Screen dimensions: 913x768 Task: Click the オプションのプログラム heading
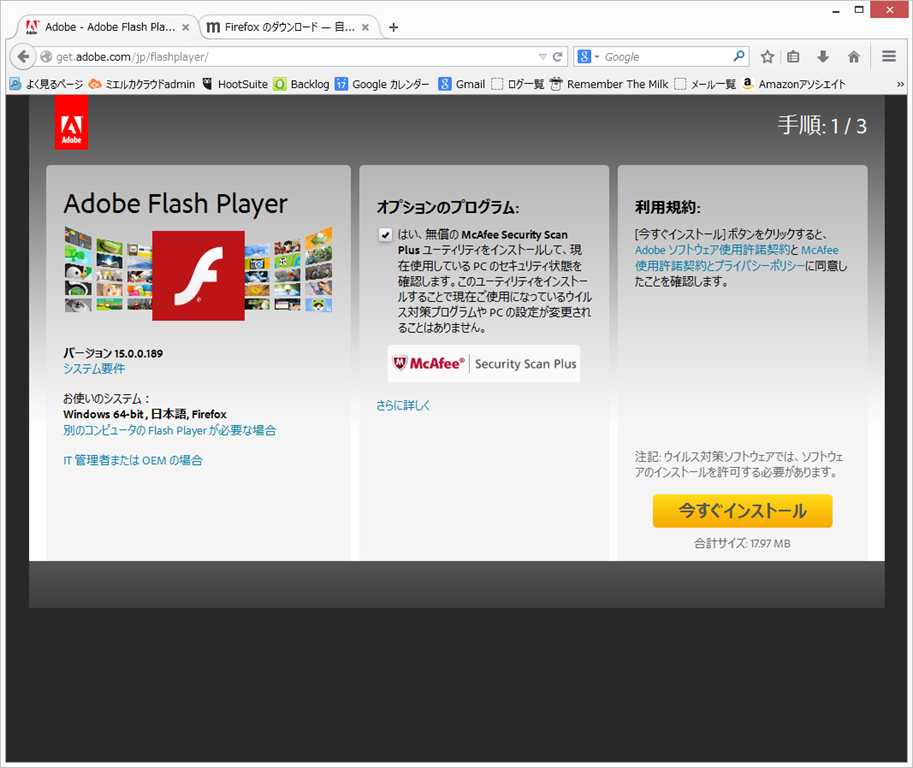[x=448, y=207]
